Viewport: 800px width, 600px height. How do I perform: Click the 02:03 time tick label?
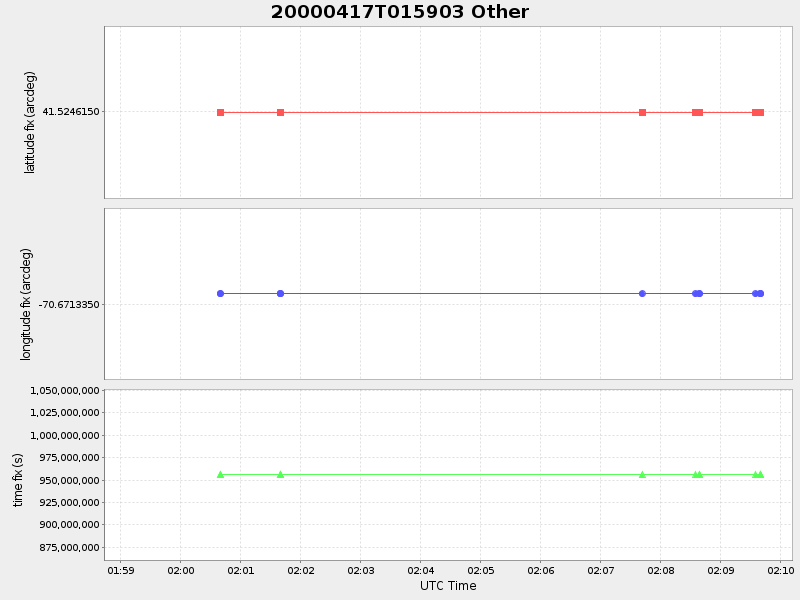(x=361, y=570)
